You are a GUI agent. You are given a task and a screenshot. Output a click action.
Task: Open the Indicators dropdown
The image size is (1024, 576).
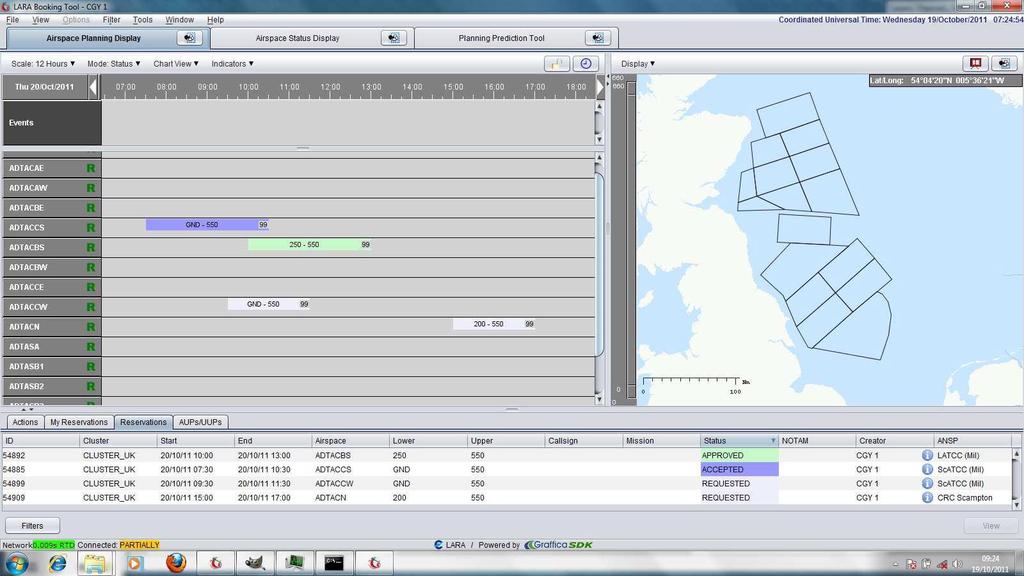(x=232, y=64)
